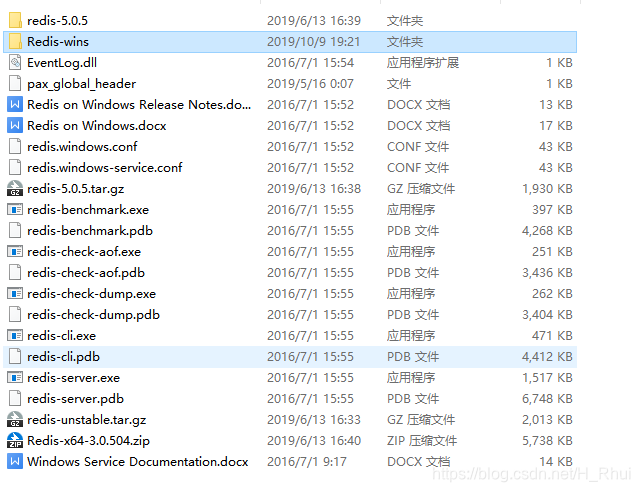This screenshot has width=640, height=492.
Task: Select the redis-cli.pdb file name
Action: 64,357
